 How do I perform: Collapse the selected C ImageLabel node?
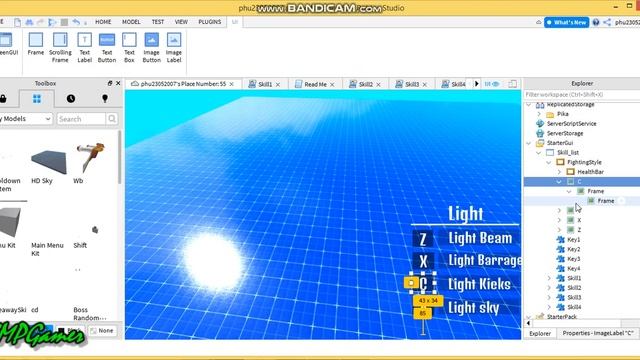point(559,182)
